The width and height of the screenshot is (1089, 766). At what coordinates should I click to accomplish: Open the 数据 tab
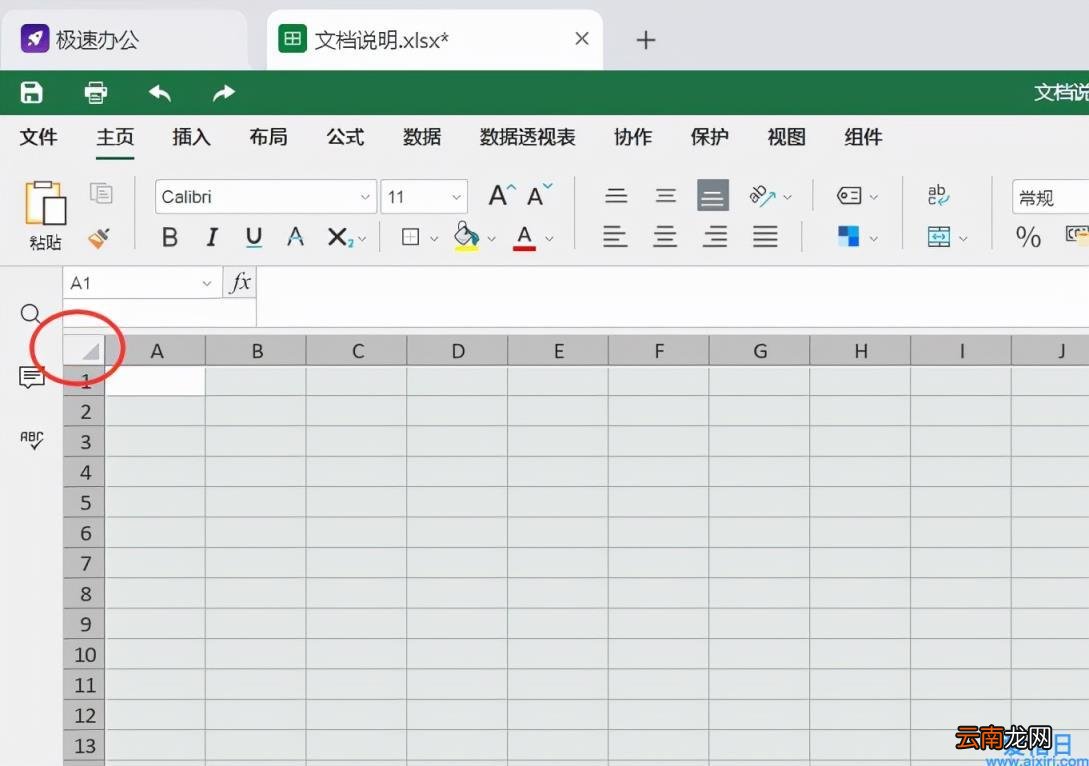422,137
